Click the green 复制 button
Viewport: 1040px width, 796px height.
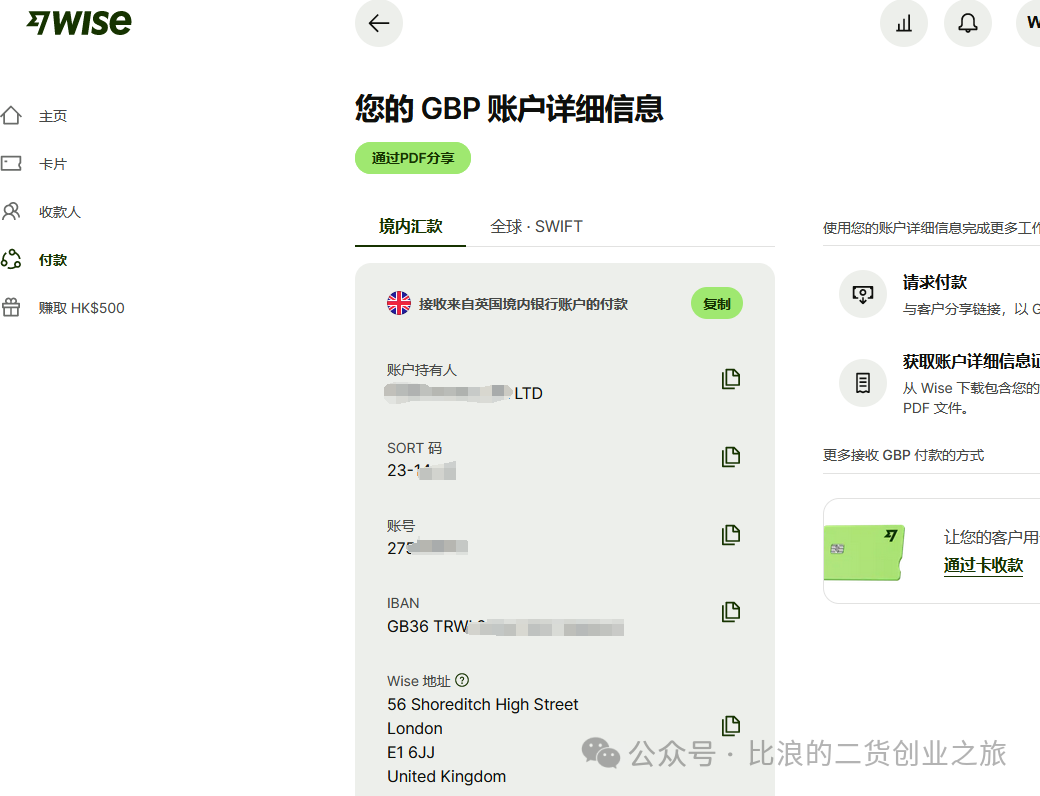717,304
